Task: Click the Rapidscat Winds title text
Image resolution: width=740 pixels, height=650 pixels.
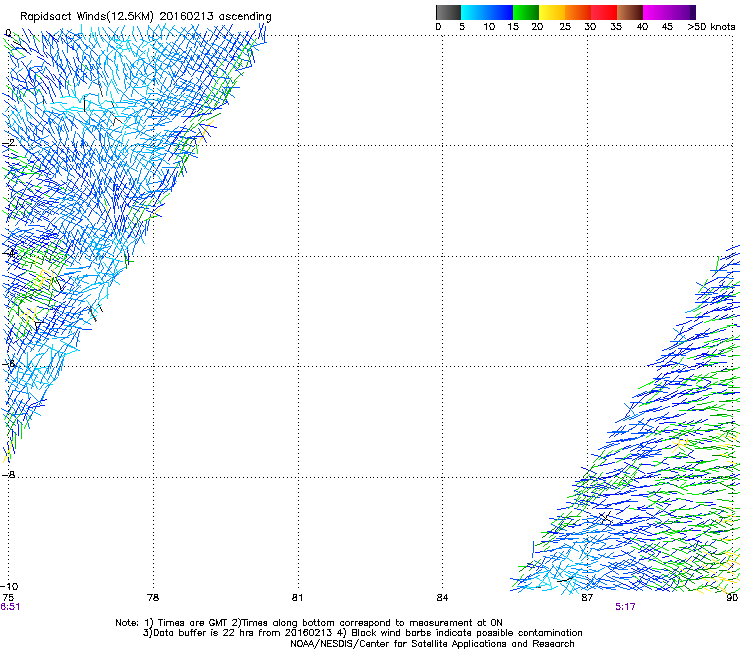Action: (x=145, y=16)
